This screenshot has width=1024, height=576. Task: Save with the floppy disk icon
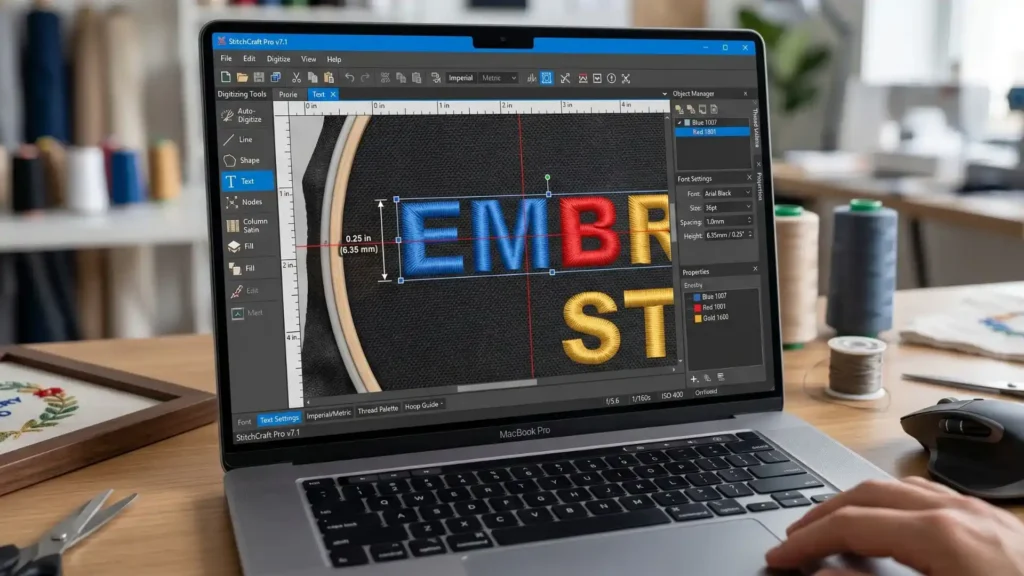259,77
